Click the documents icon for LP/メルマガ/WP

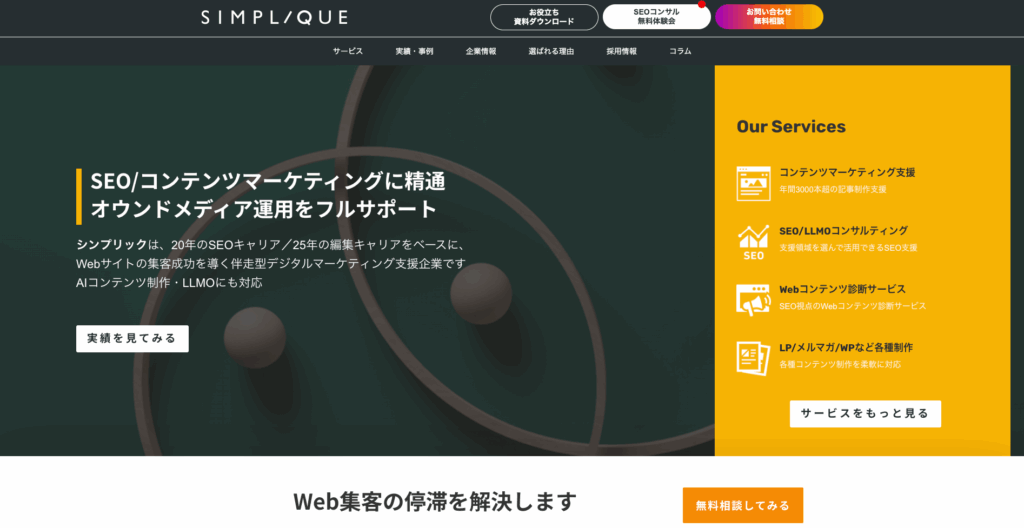tap(753, 358)
